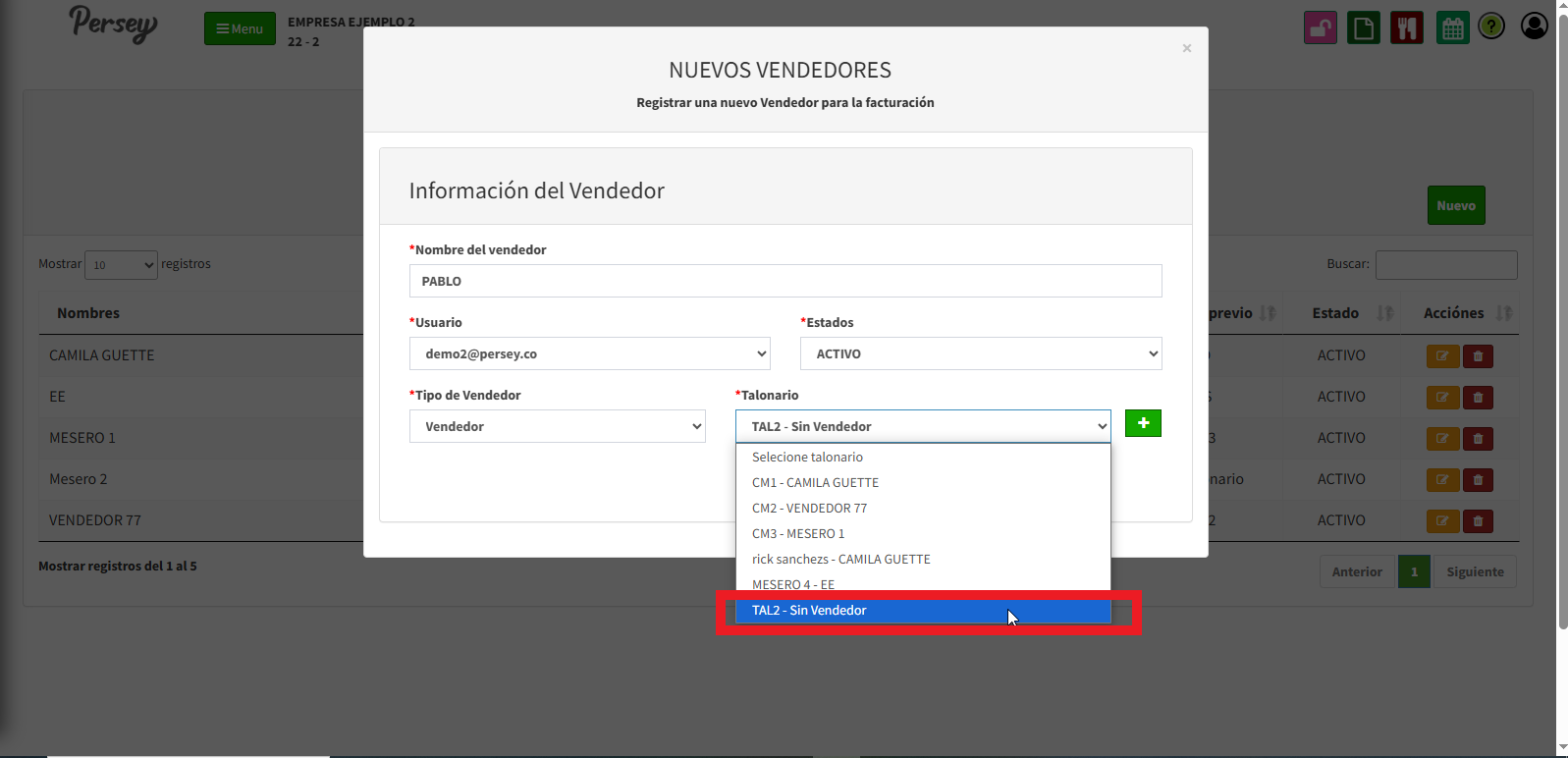Choose 'TAL2 - Sin Vendedor' from list

(809, 611)
